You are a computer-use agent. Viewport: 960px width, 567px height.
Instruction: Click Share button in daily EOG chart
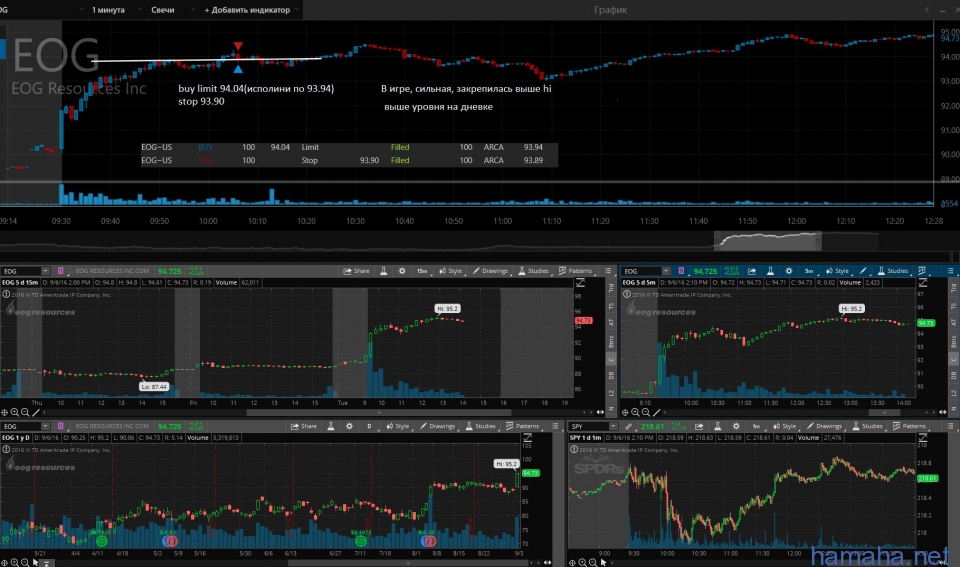point(304,426)
